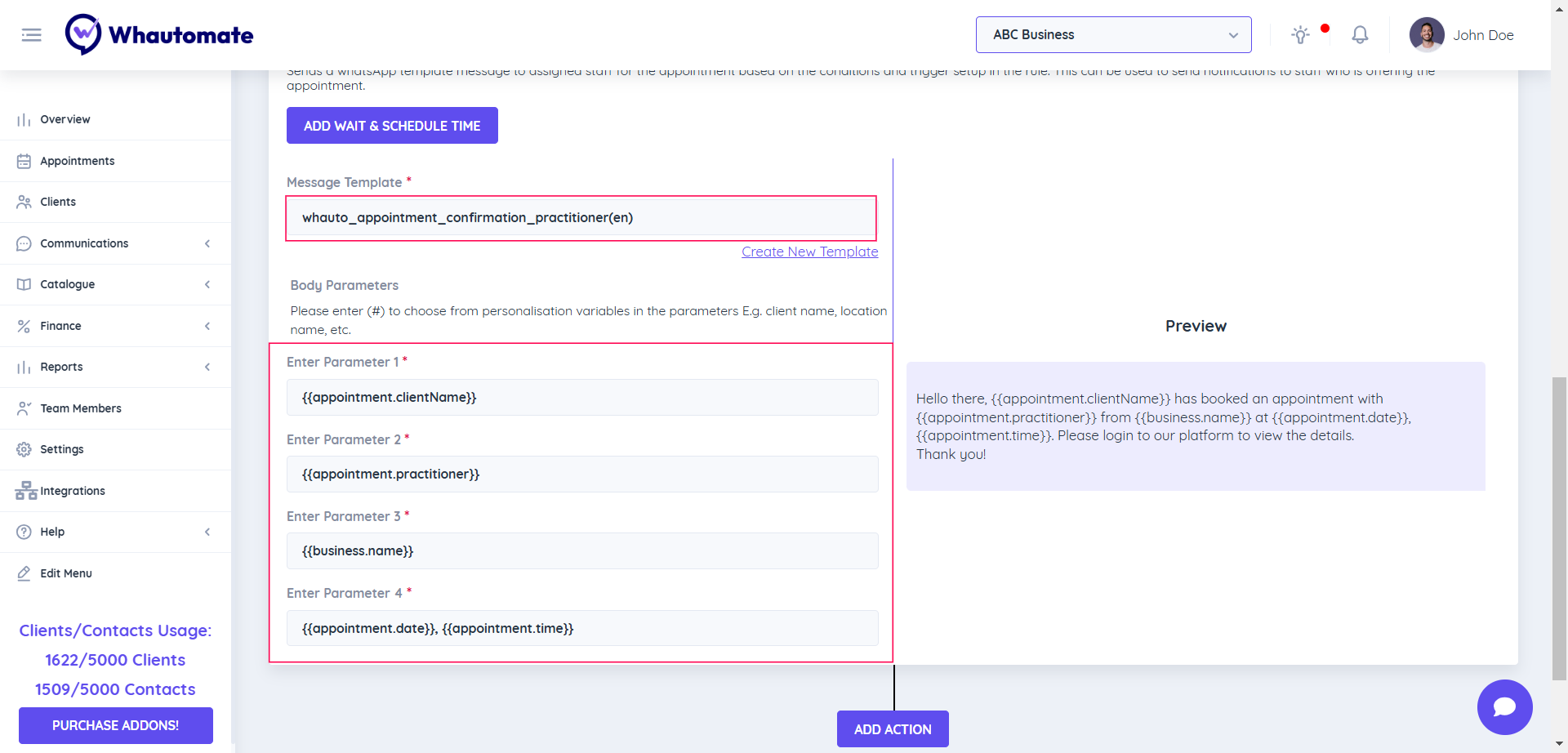Click the Parameter 3 input field
The image size is (1568, 753).
tap(582, 551)
